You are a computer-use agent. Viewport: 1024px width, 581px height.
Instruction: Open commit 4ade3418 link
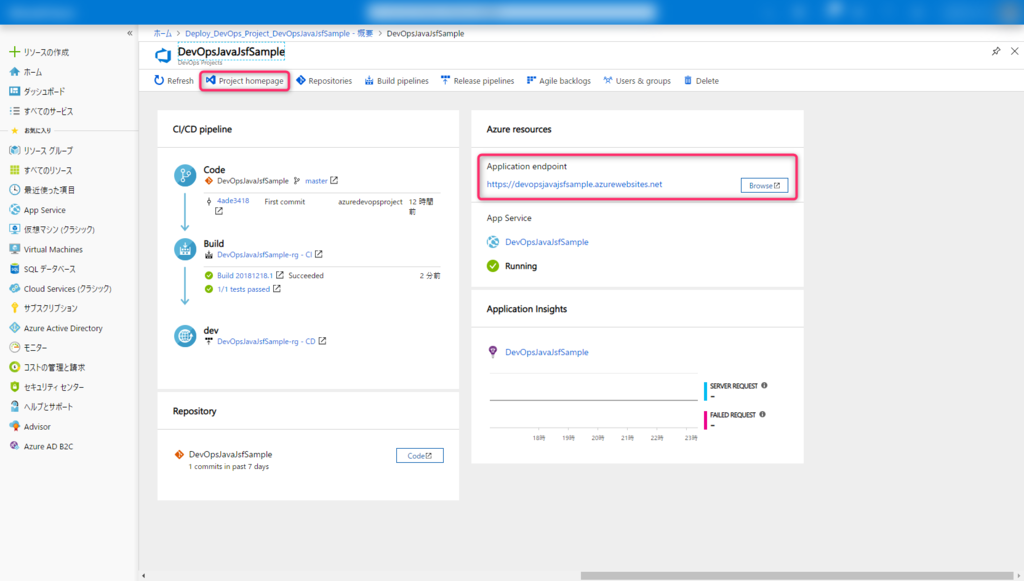point(232,200)
